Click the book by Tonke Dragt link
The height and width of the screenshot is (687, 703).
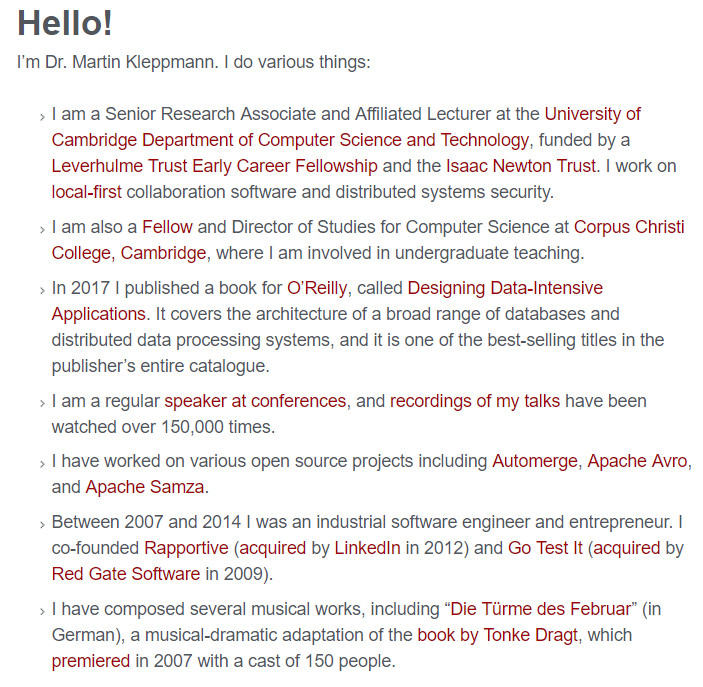[x=495, y=635]
